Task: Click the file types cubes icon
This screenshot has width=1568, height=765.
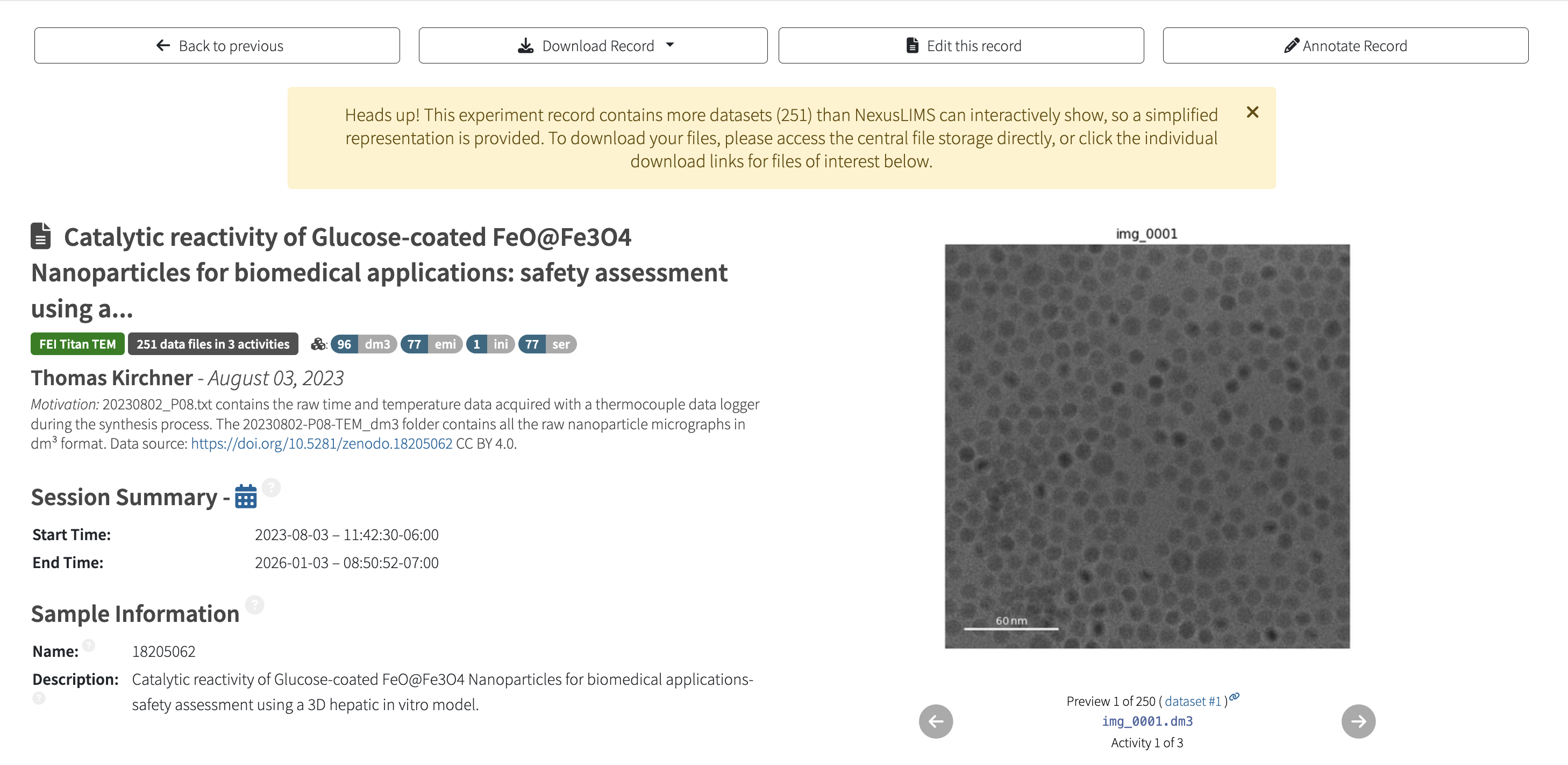Action: (x=318, y=344)
